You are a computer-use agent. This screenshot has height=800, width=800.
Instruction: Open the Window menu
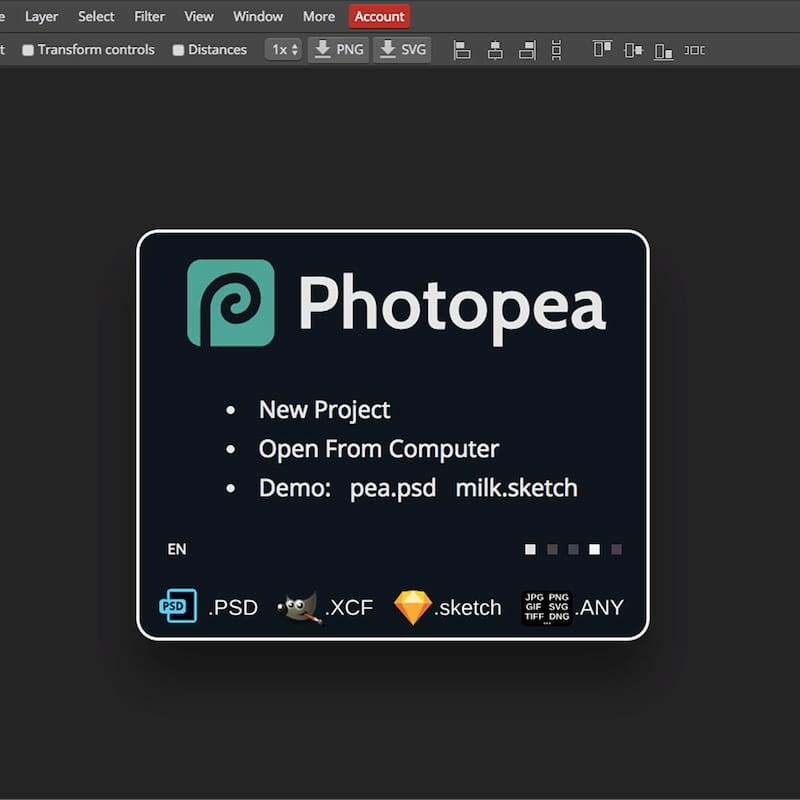point(257,16)
